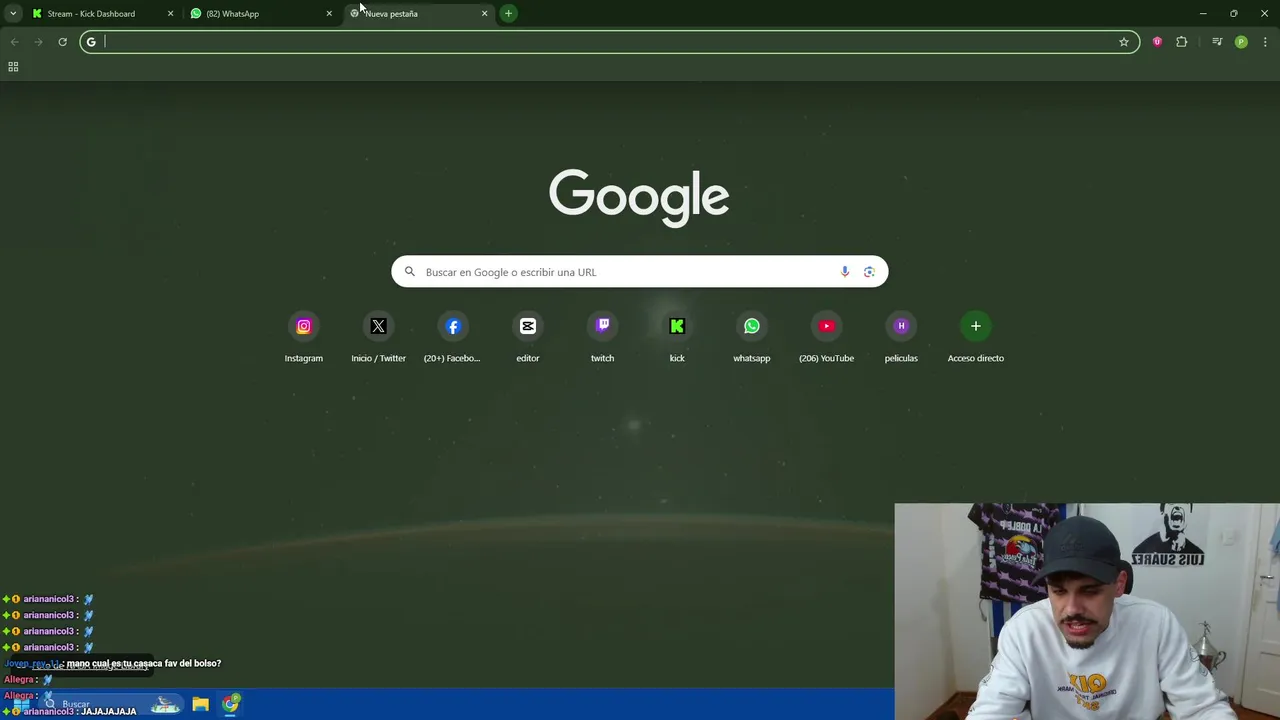The height and width of the screenshot is (720, 1280).
Task: Close the WhatsApp tab
Action: (329, 14)
